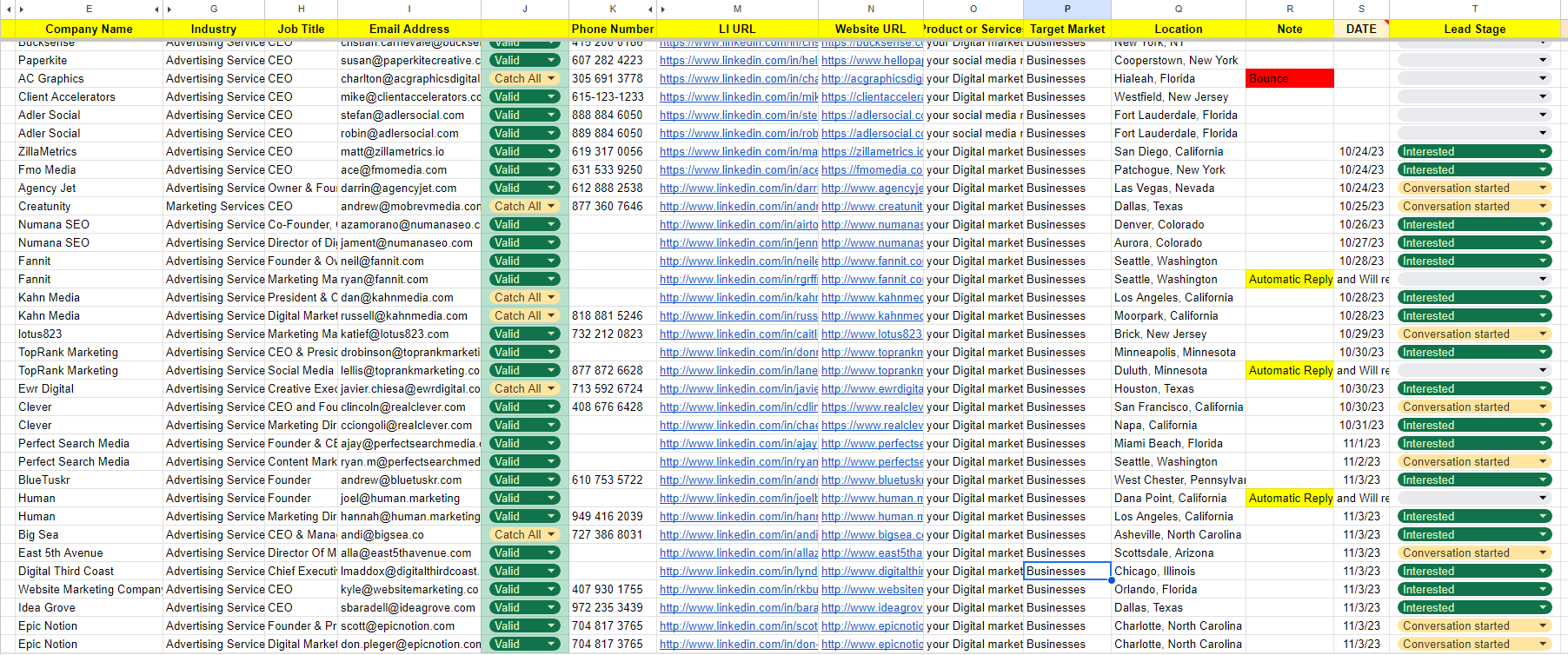The image size is (1568, 655).
Task: Click the unhide-columns arrow on column M's left edge
Action: 662,9
